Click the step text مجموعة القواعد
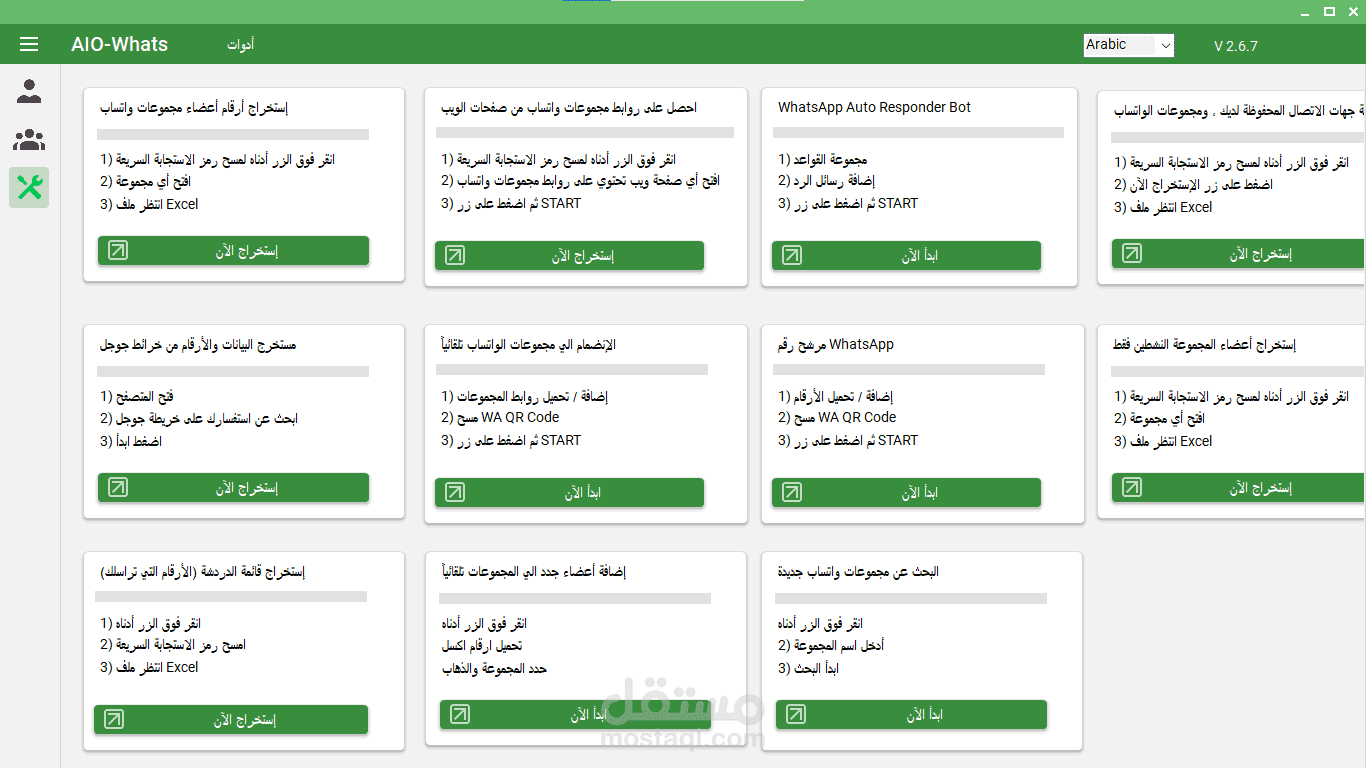Image resolution: width=1366 pixels, height=768 pixels. [830, 159]
